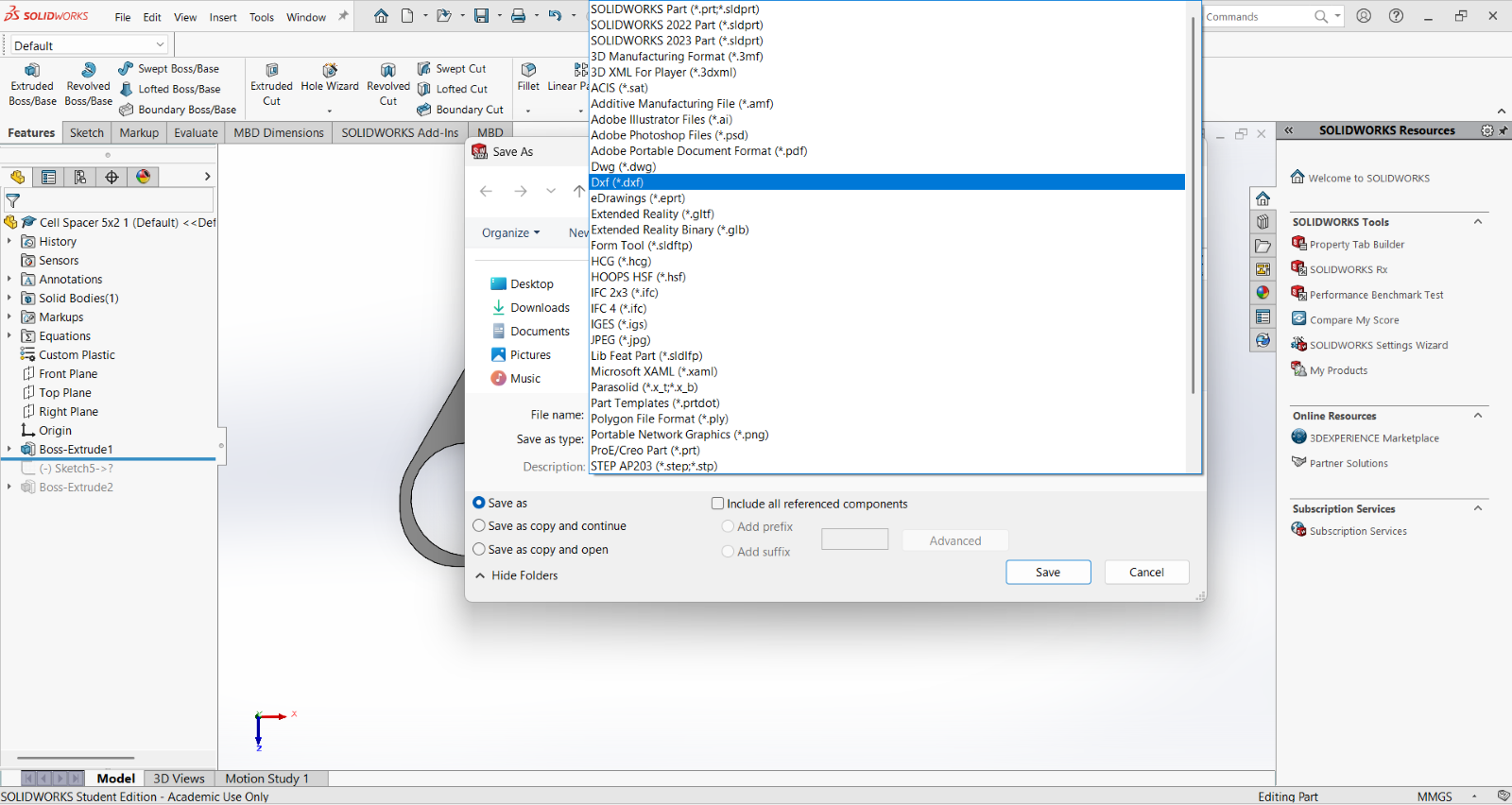Choose the Boundary Boss/Base tool

[x=178, y=110]
